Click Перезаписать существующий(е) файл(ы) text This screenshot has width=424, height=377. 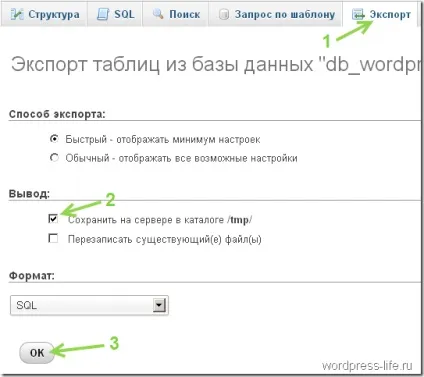coord(165,239)
